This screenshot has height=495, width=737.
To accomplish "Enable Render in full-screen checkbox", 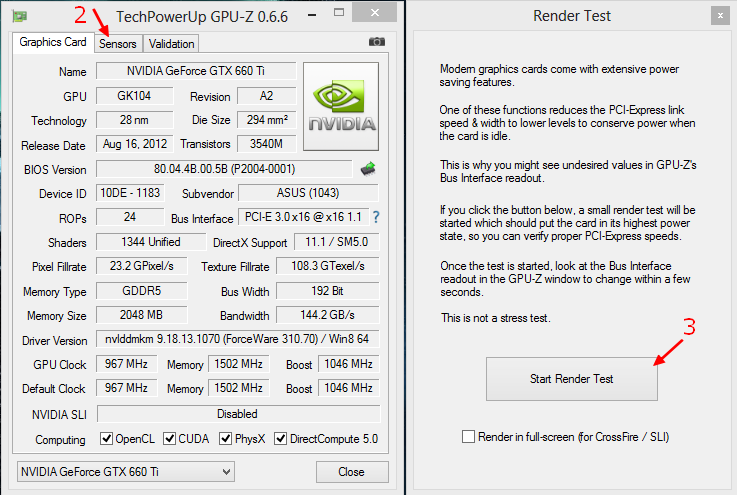I will coord(468,437).
